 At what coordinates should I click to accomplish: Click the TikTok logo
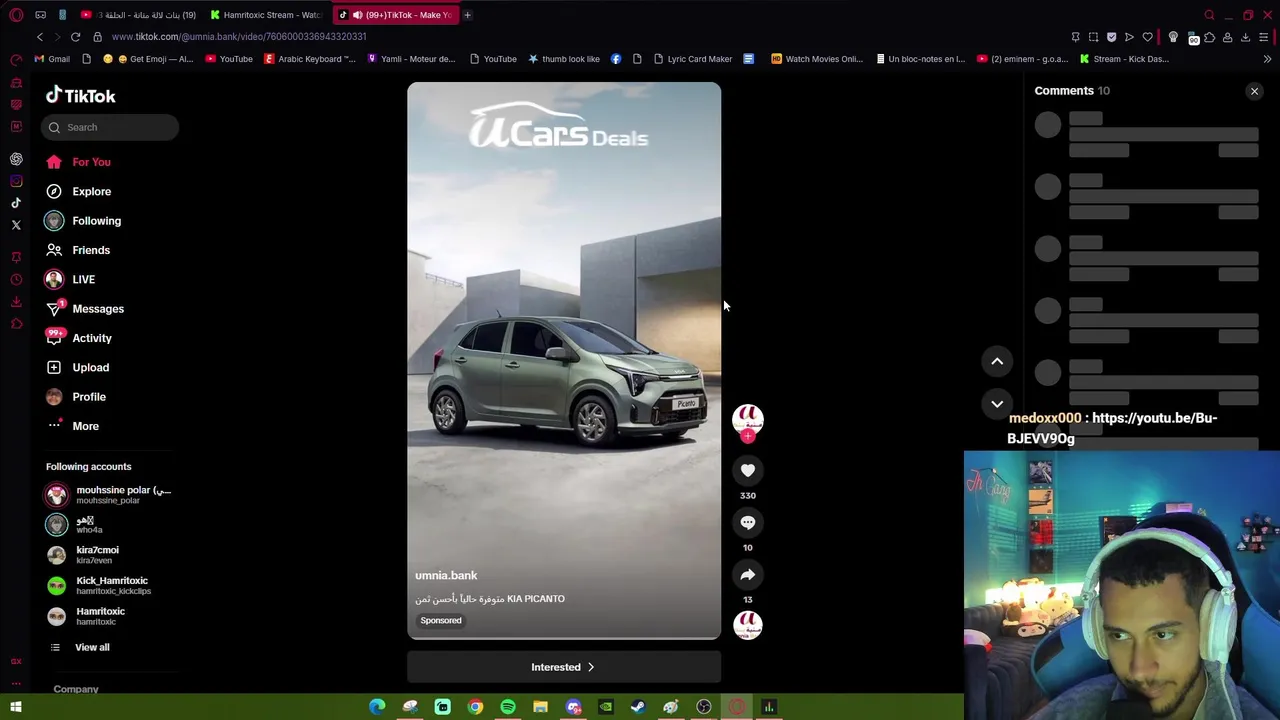pos(80,96)
